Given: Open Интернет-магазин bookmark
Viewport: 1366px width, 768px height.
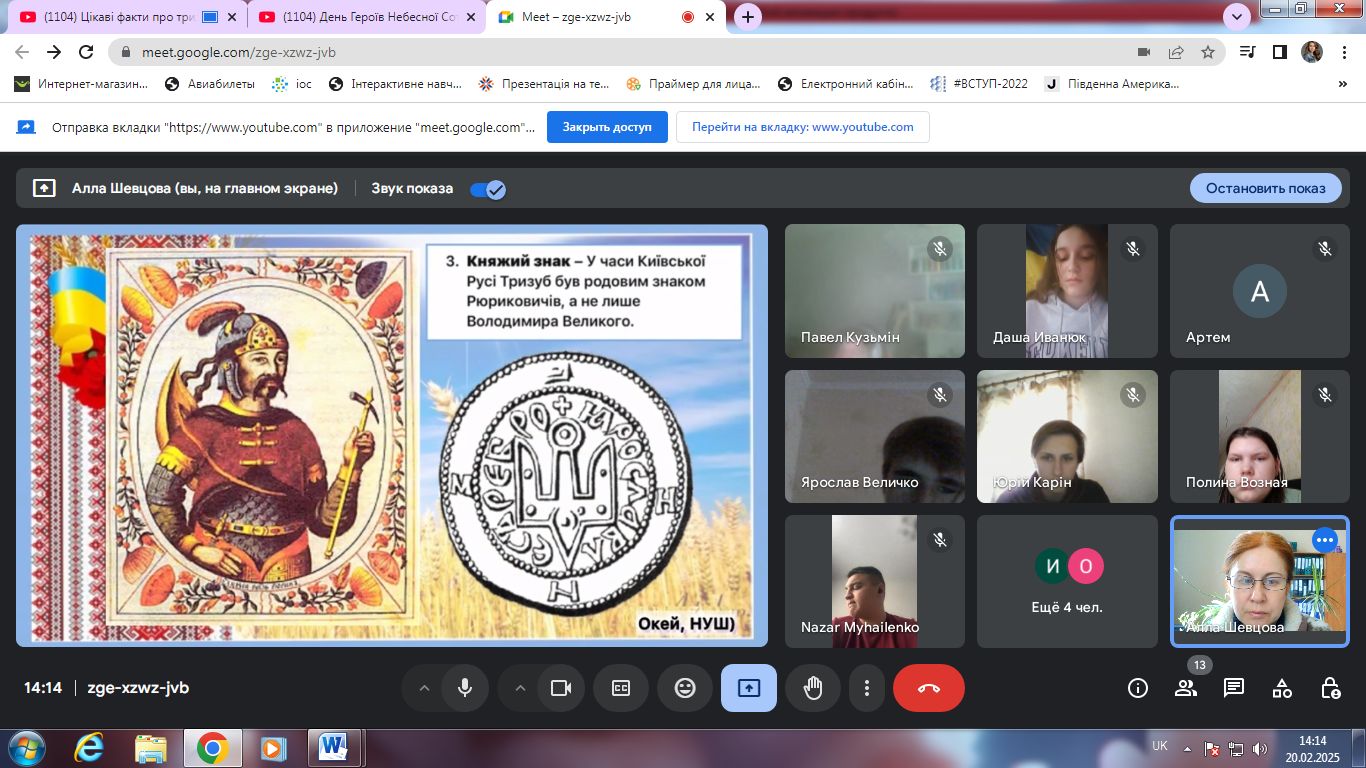Looking at the screenshot, I should pos(81,84).
